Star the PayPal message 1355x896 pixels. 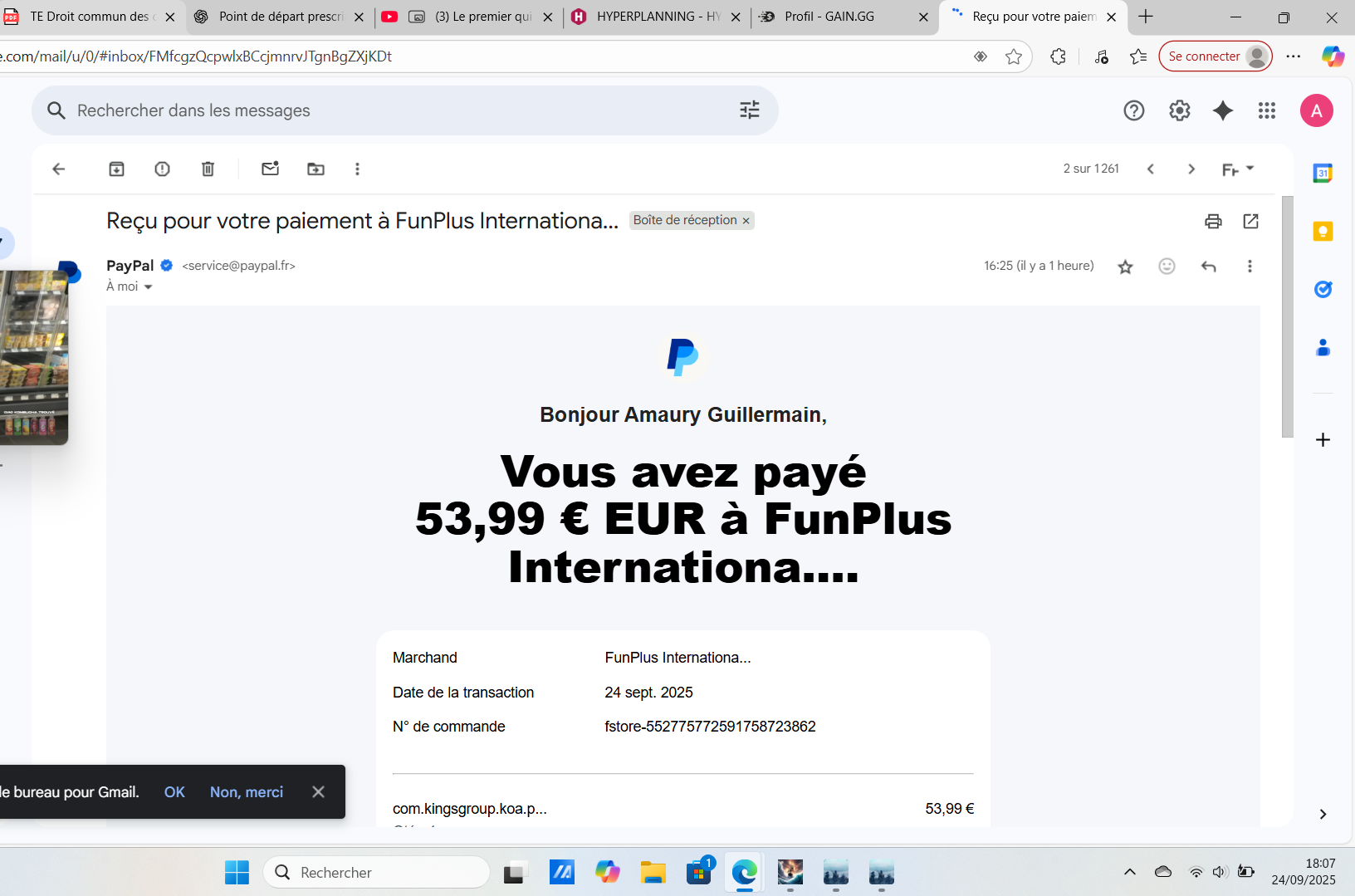(1126, 267)
